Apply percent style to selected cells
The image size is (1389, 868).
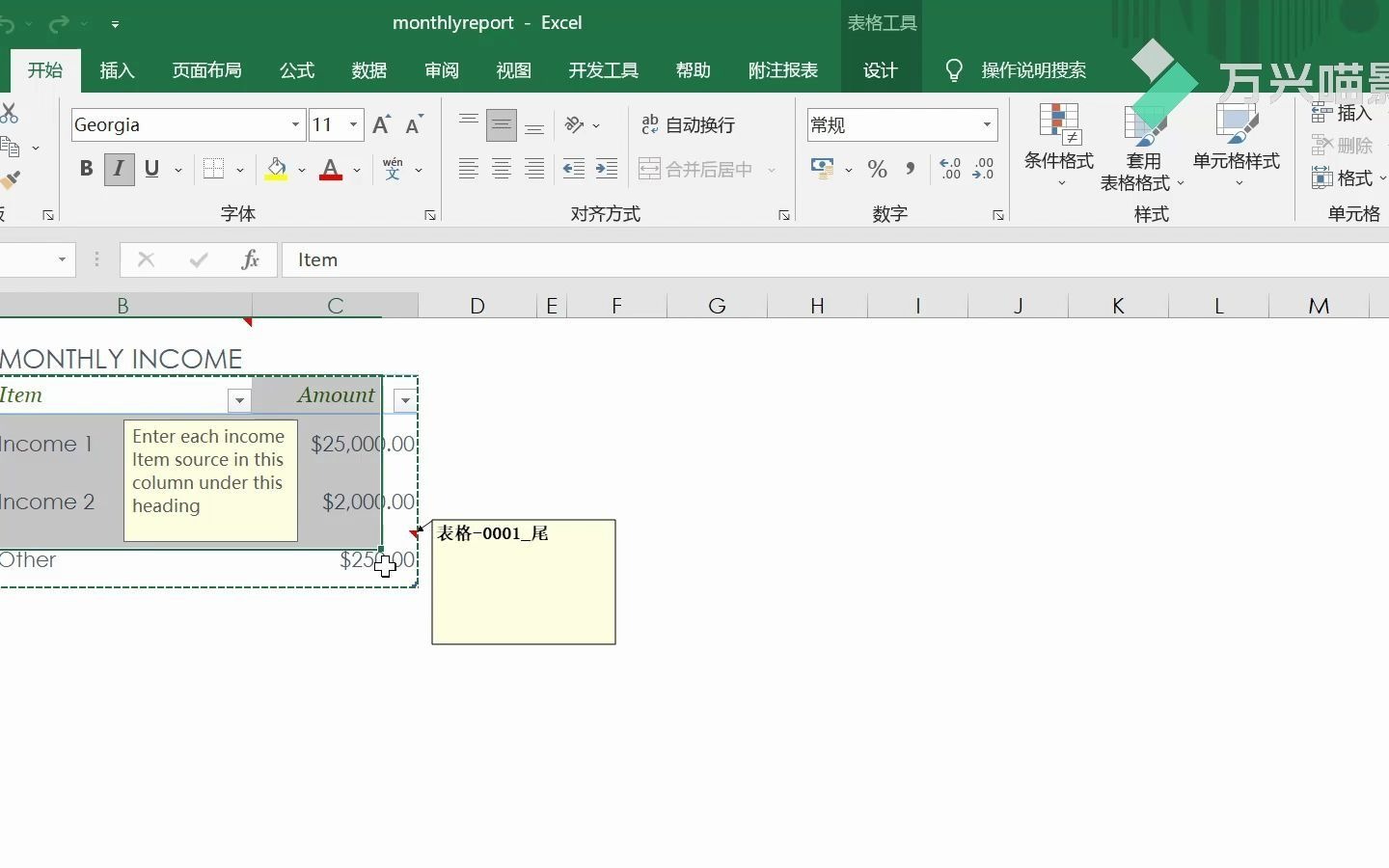877,170
